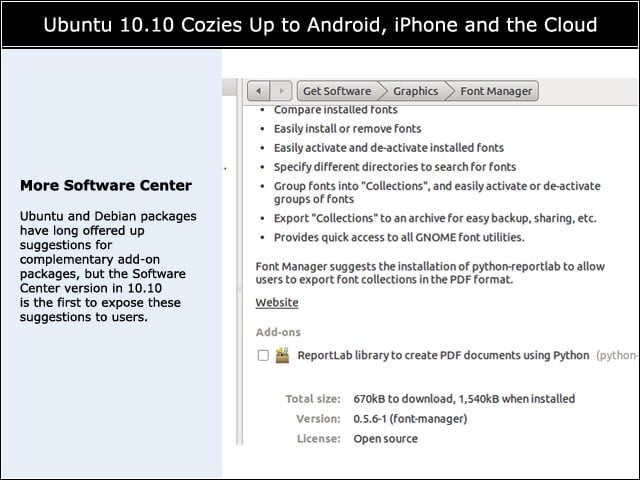Click 'Group fonts into "Collections"' bullet

pyautogui.click(x=437, y=192)
